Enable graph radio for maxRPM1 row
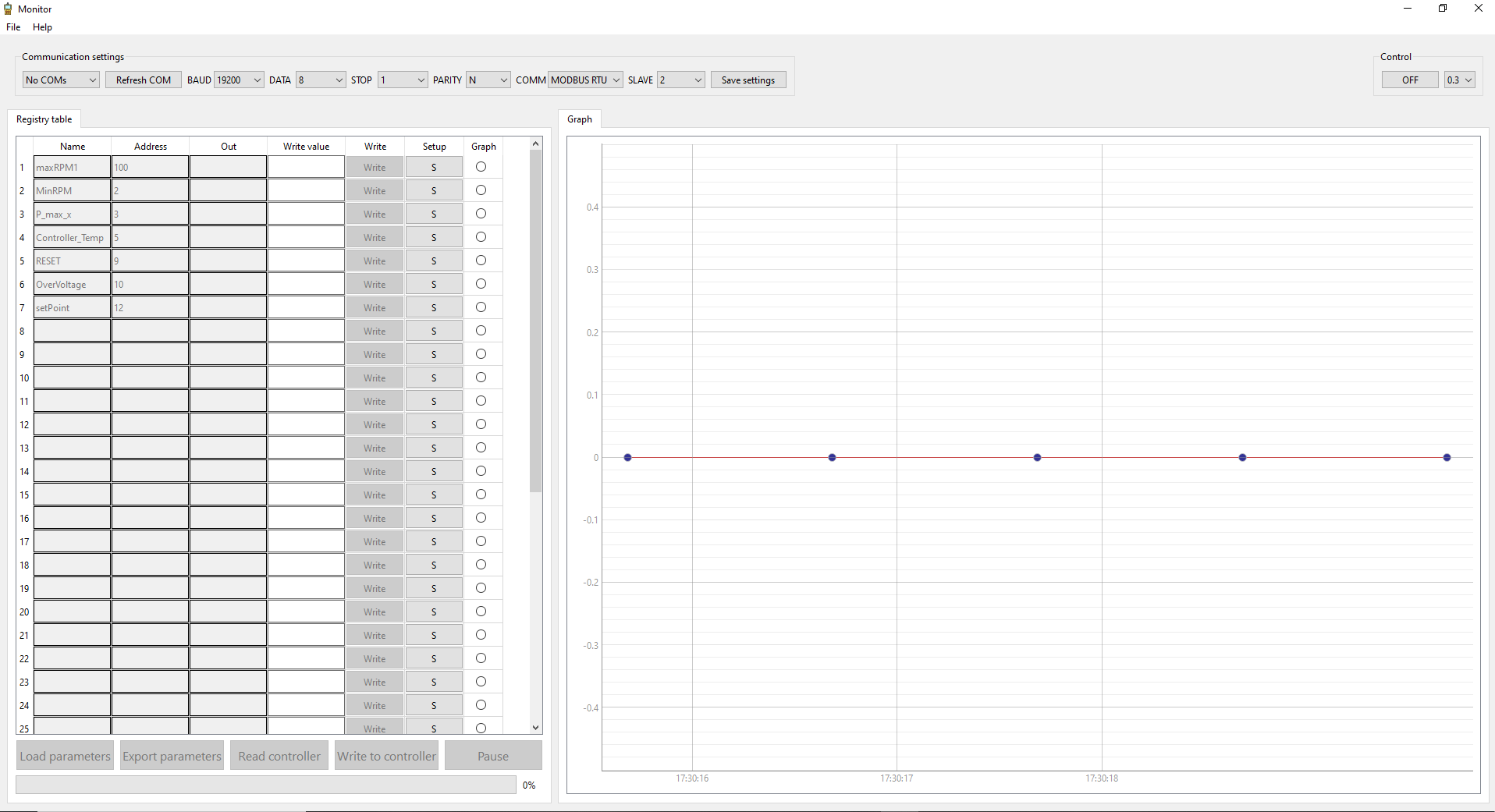The image size is (1495, 812). [x=481, y=167]
